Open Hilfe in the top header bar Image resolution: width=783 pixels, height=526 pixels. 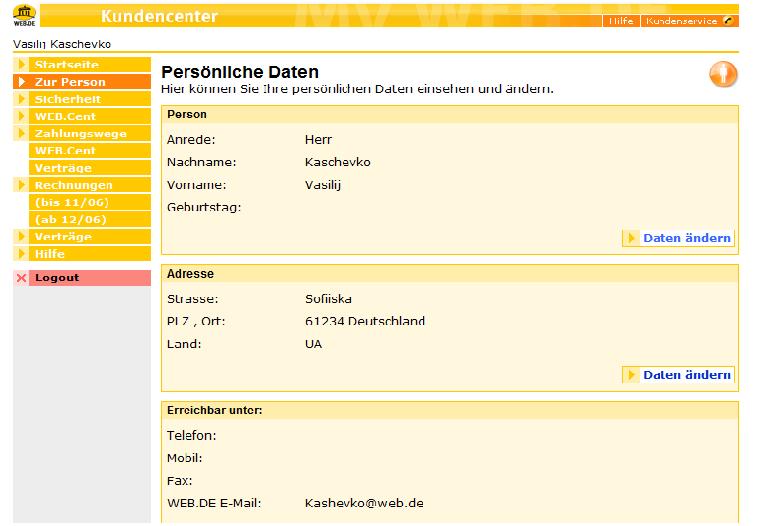[620, 21]
